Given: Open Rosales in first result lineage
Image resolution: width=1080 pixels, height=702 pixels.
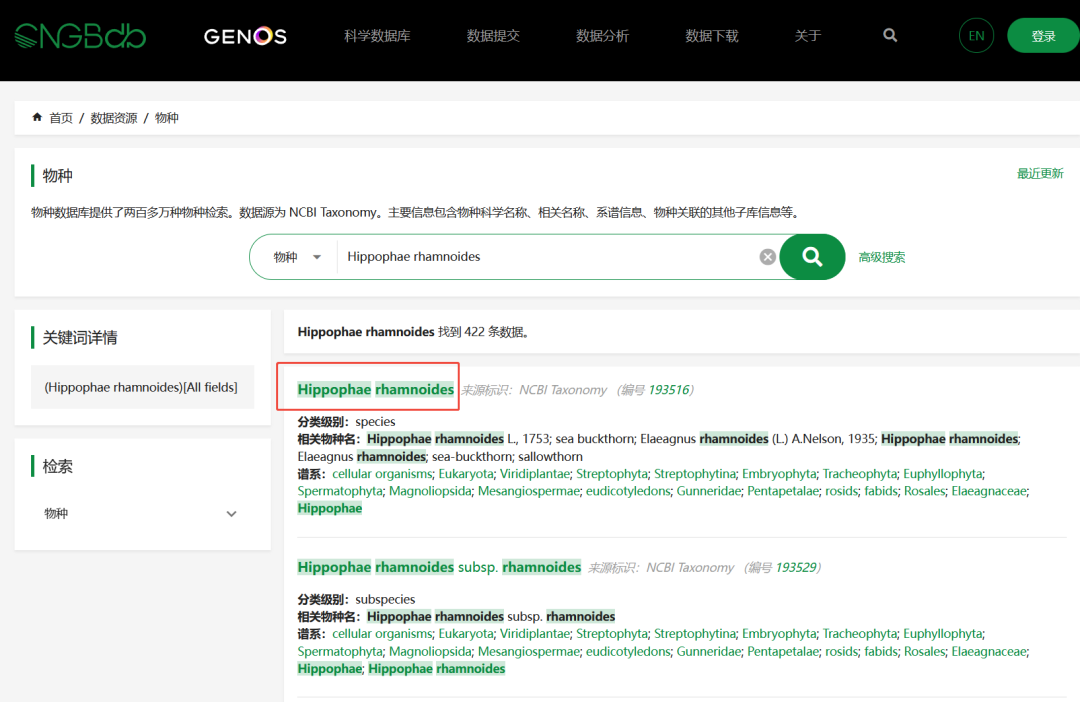Looking at the screenshot, I should 924,491.
